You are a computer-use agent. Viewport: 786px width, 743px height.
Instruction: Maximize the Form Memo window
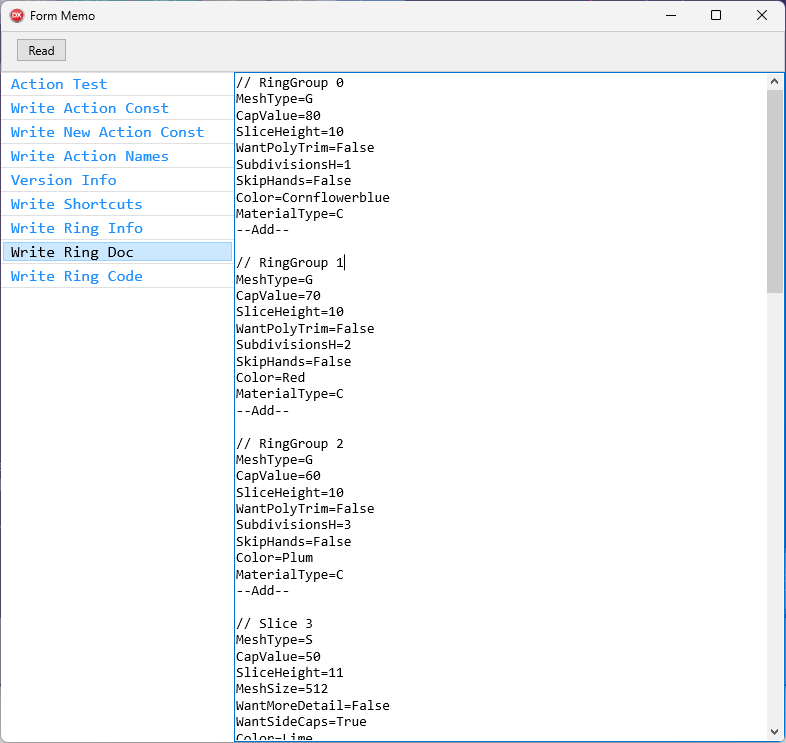coord(716,16)
